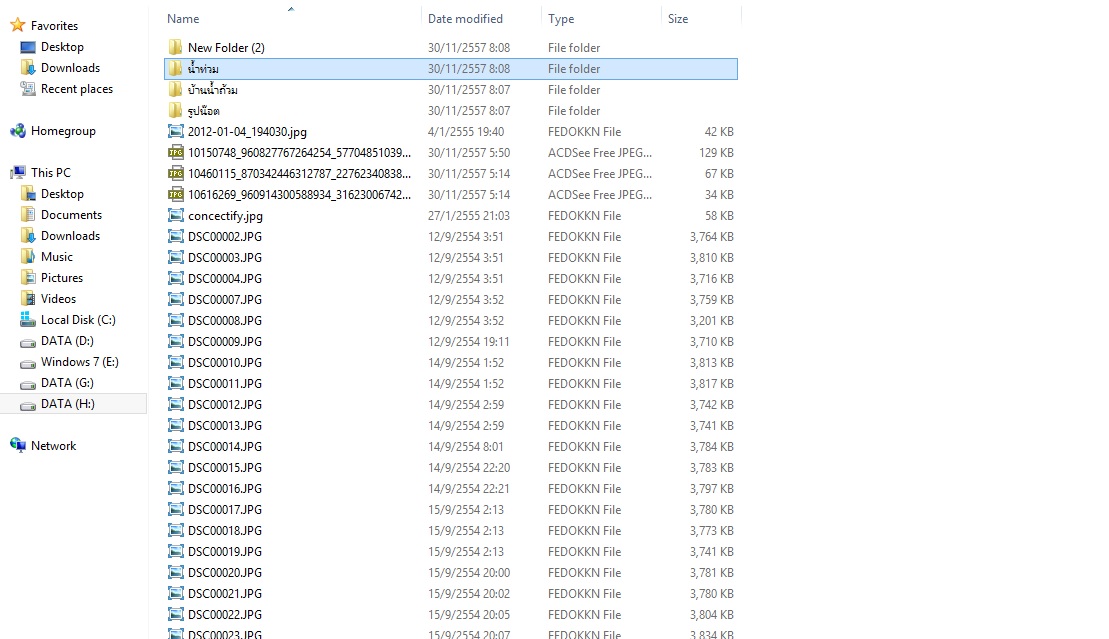Select the DATA (H:) drive icon
The width and height of the screenshot is (1109, 639).
coord(28,405)
